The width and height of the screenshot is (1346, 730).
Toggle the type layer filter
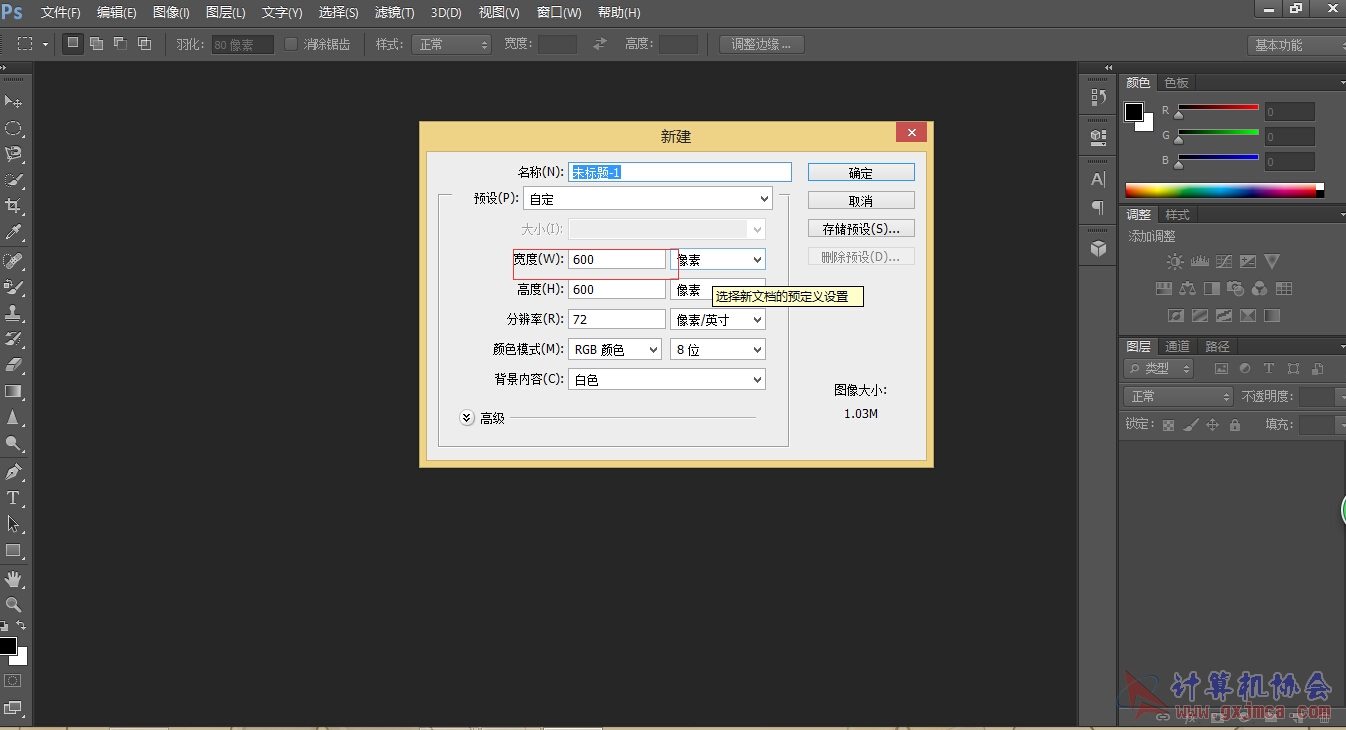click(x=1269, y=369)
